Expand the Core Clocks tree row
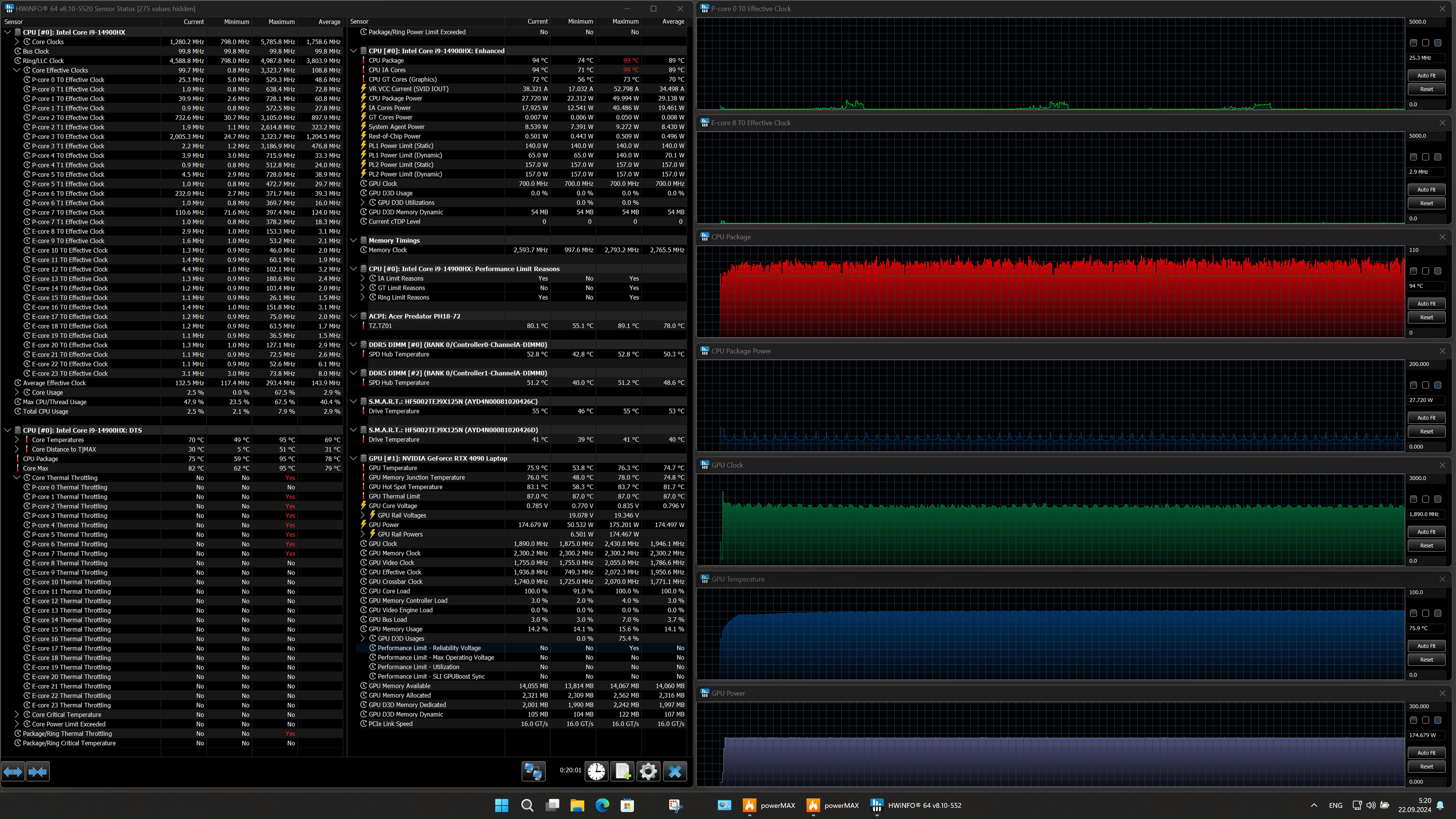The image size is (1456, 819). coord(17,42)
